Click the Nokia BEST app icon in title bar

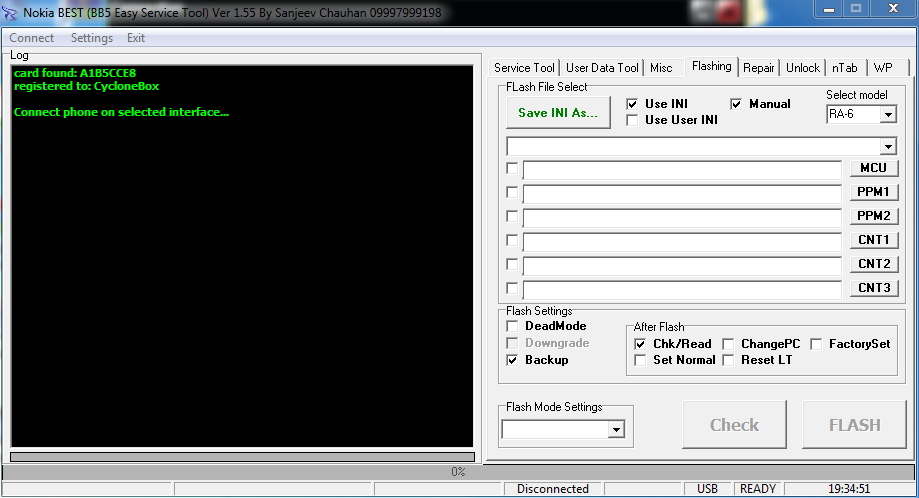click(9, 12)
